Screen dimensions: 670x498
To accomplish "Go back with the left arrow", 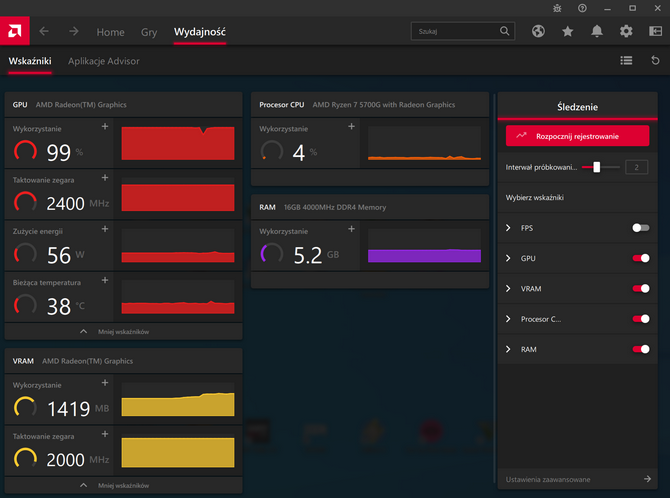I will (x=44, y=31).
